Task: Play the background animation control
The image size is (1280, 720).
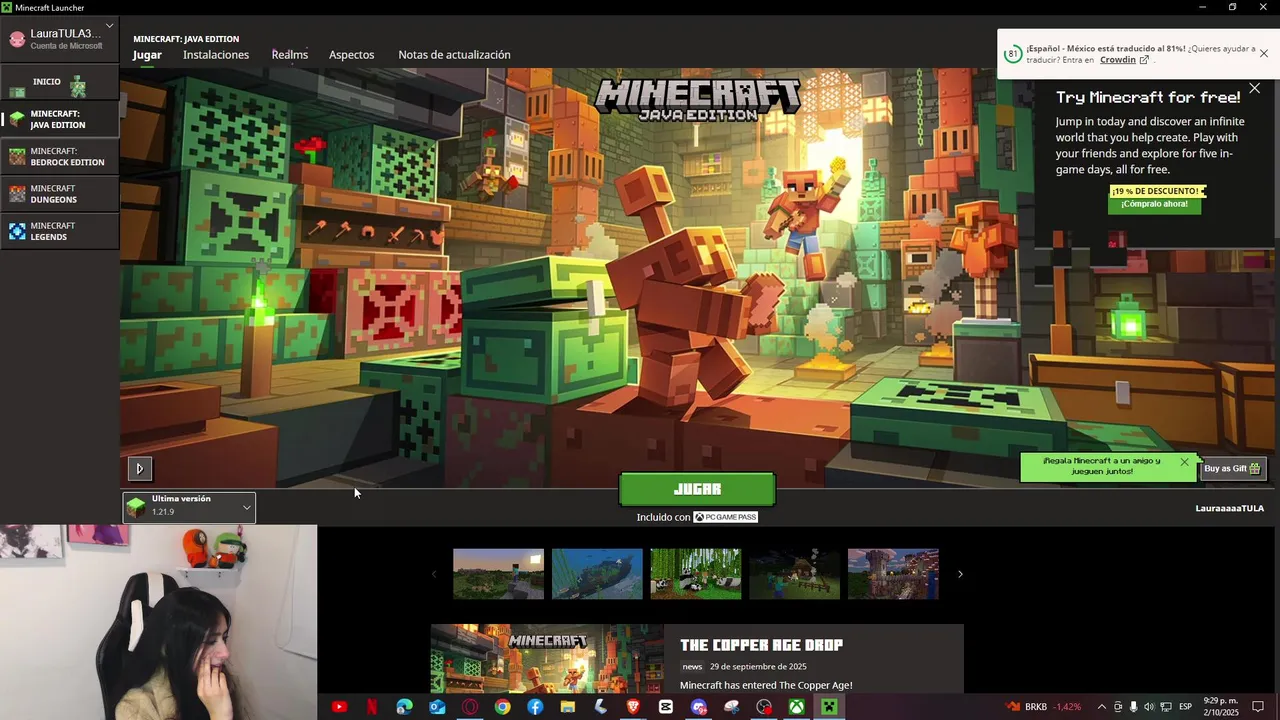Action: point(139,468)
